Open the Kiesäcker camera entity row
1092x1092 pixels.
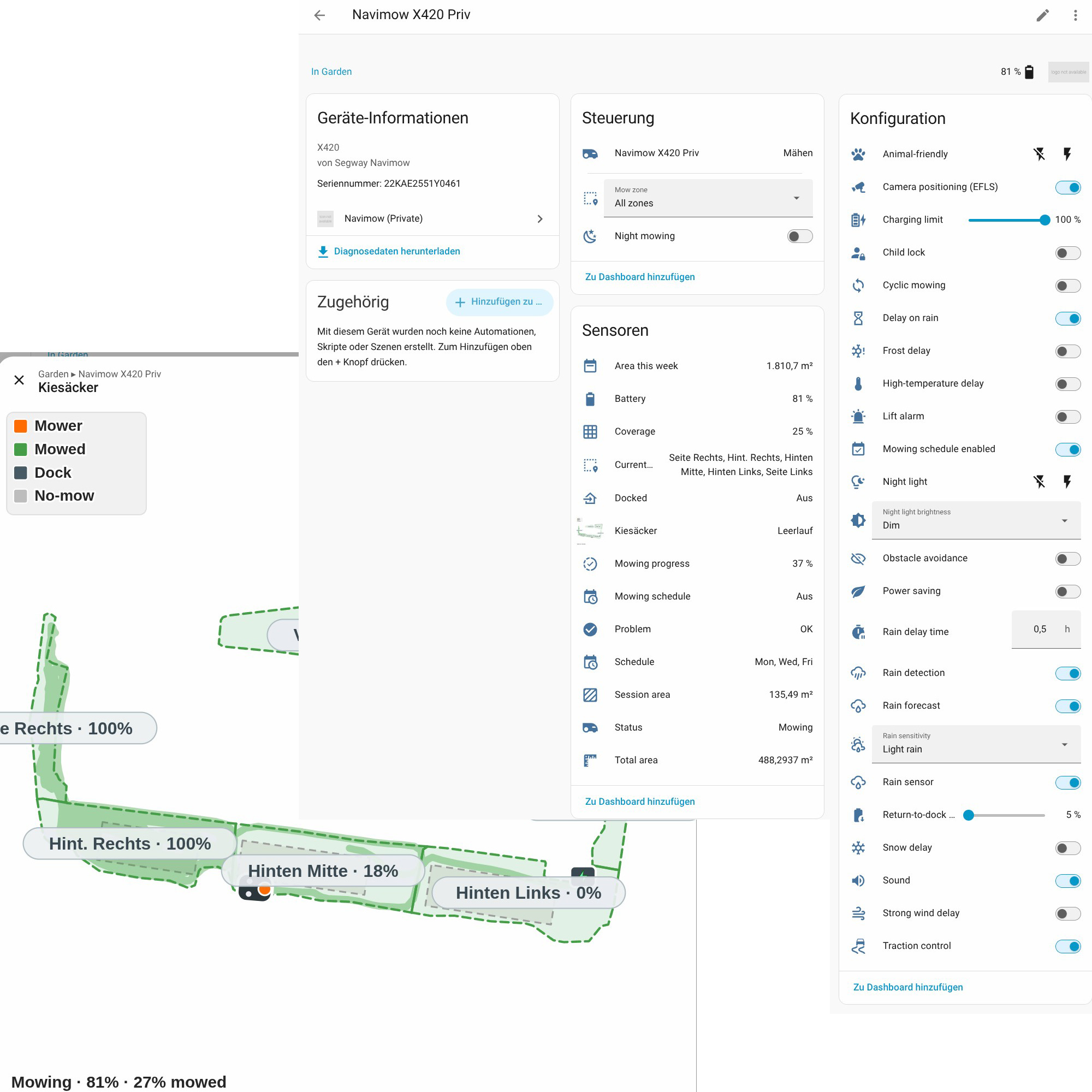(x=697, y=531)
